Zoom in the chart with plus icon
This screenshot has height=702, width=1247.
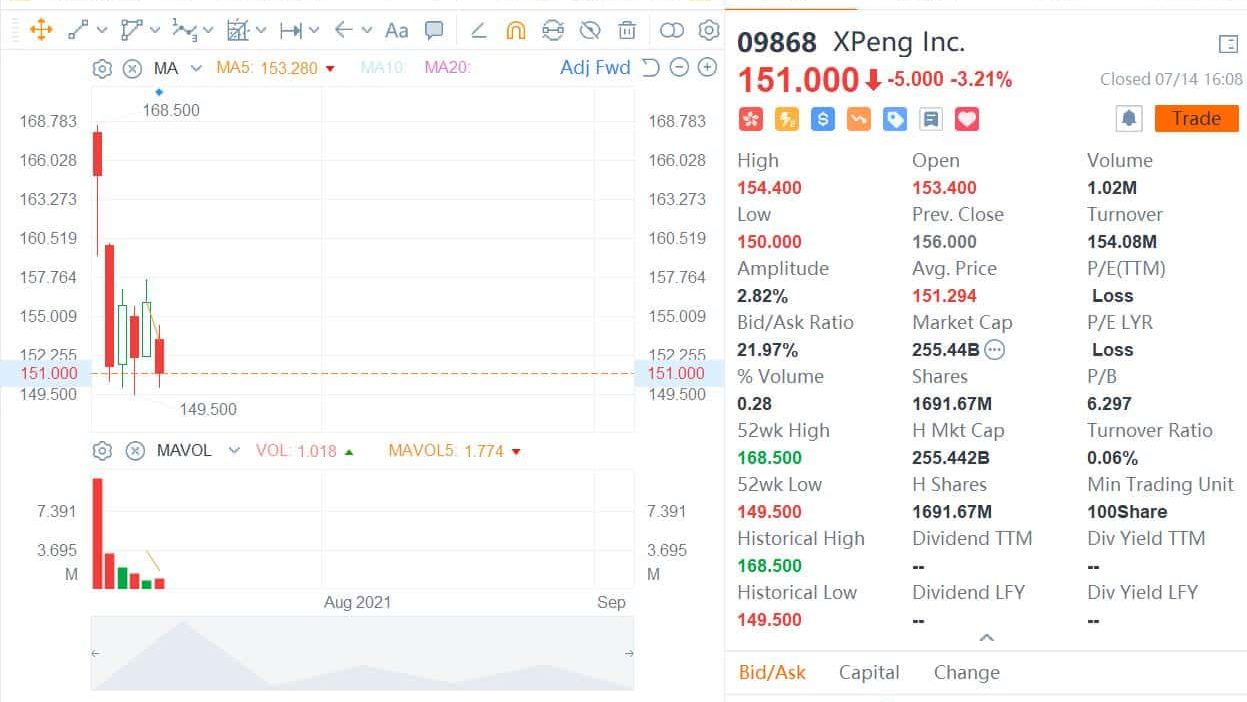click(707, 68)
